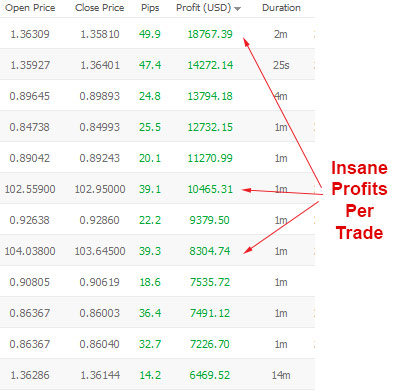Click the pips value 39.1
This screenshot has height=391, width=400.
[150, 189]
